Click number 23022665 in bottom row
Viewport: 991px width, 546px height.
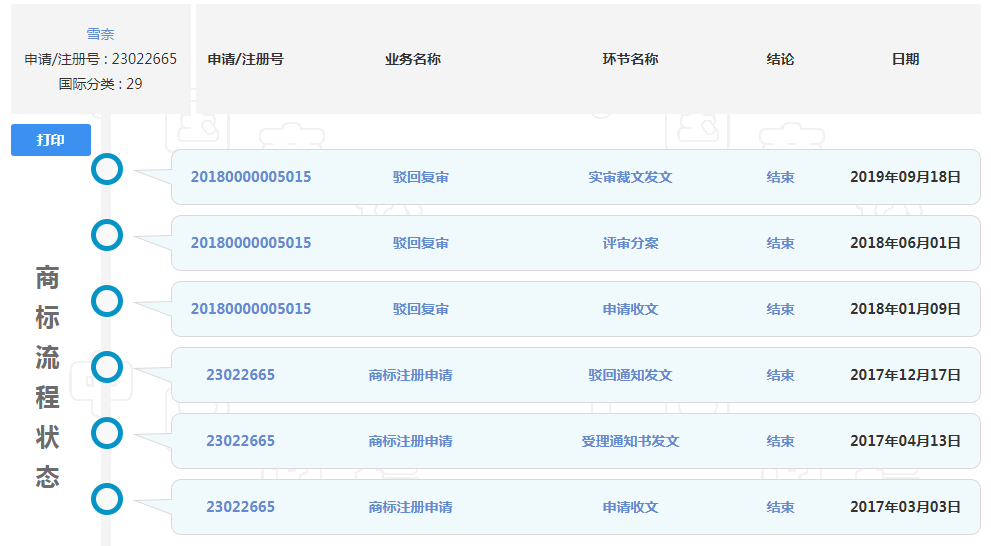point(240,507)
